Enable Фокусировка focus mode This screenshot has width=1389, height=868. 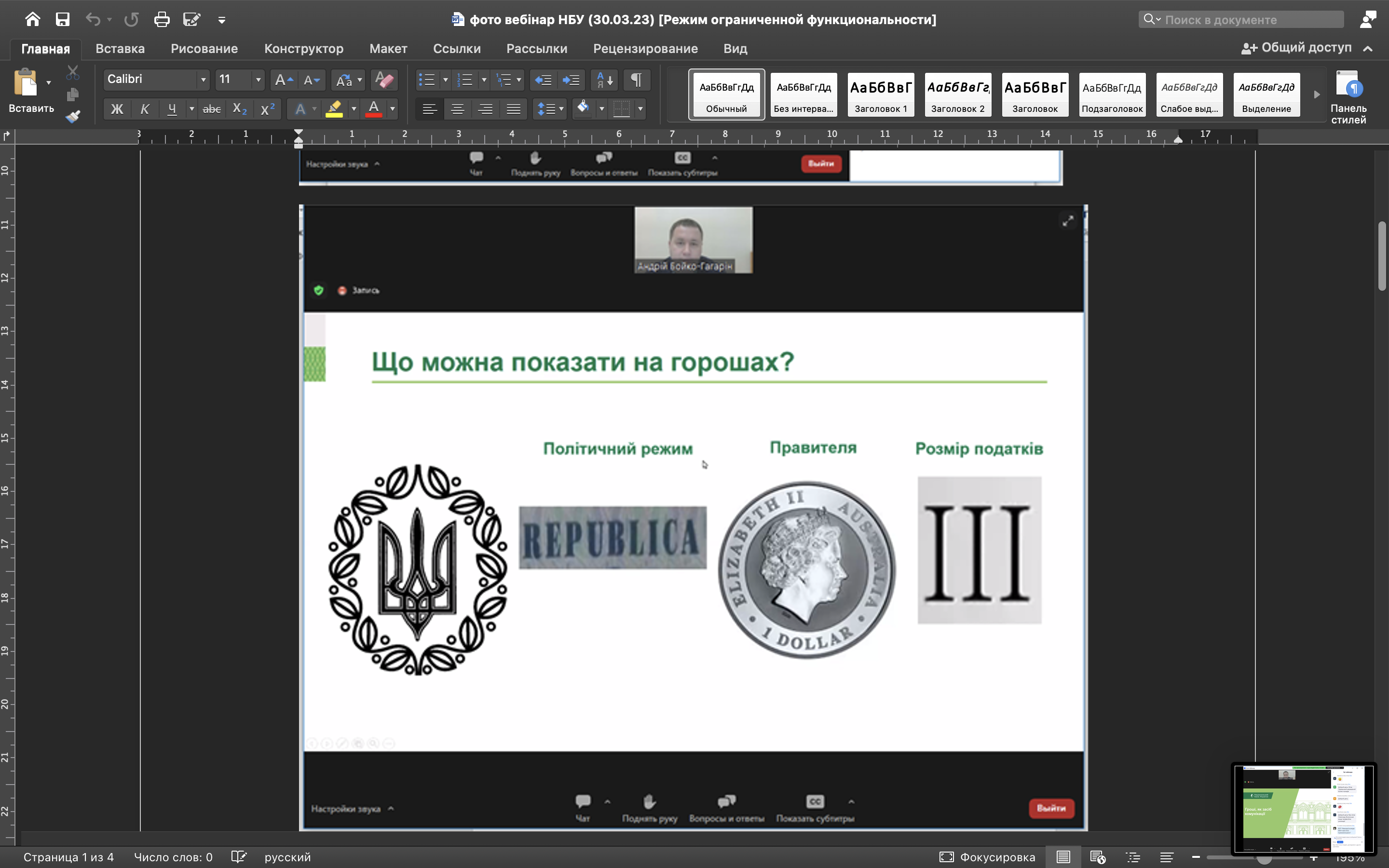[x=987, y=857]
